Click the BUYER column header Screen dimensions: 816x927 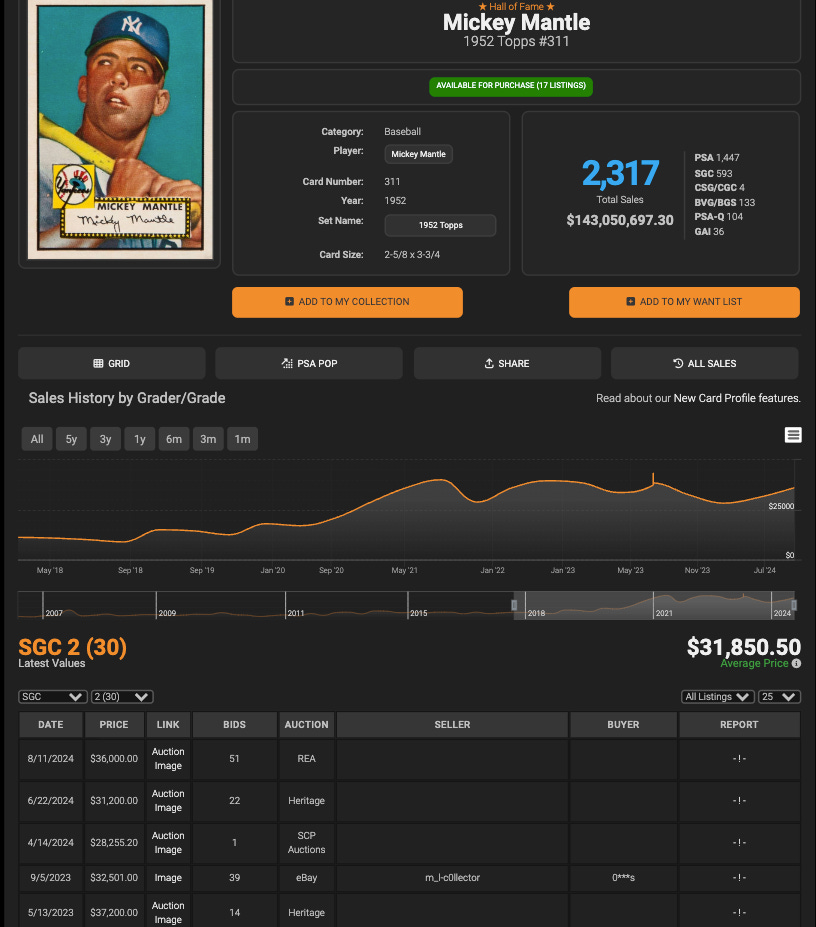(x=623, y=725)
